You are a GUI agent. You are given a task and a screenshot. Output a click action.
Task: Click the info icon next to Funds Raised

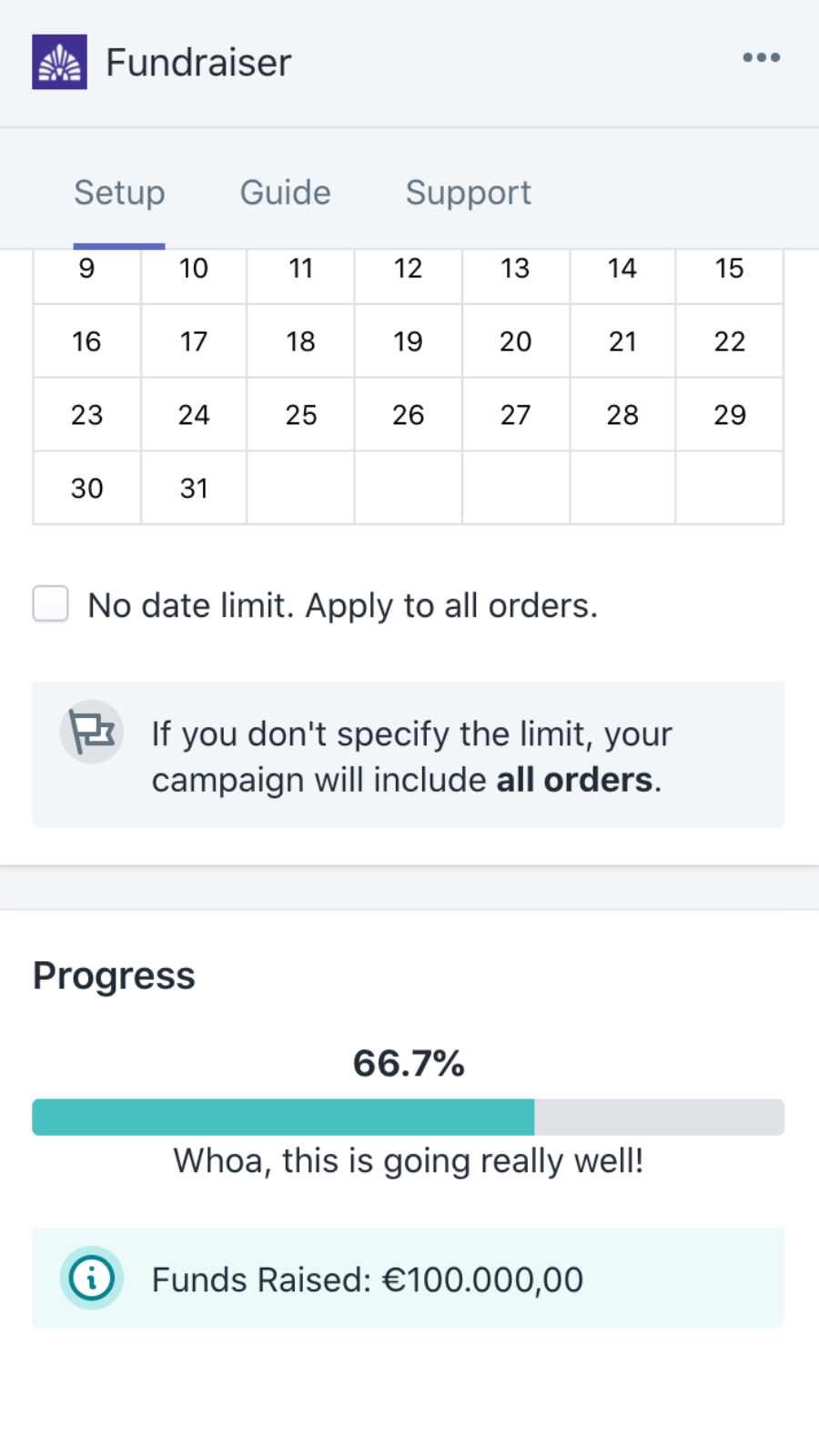click(x=91, y=1278)
